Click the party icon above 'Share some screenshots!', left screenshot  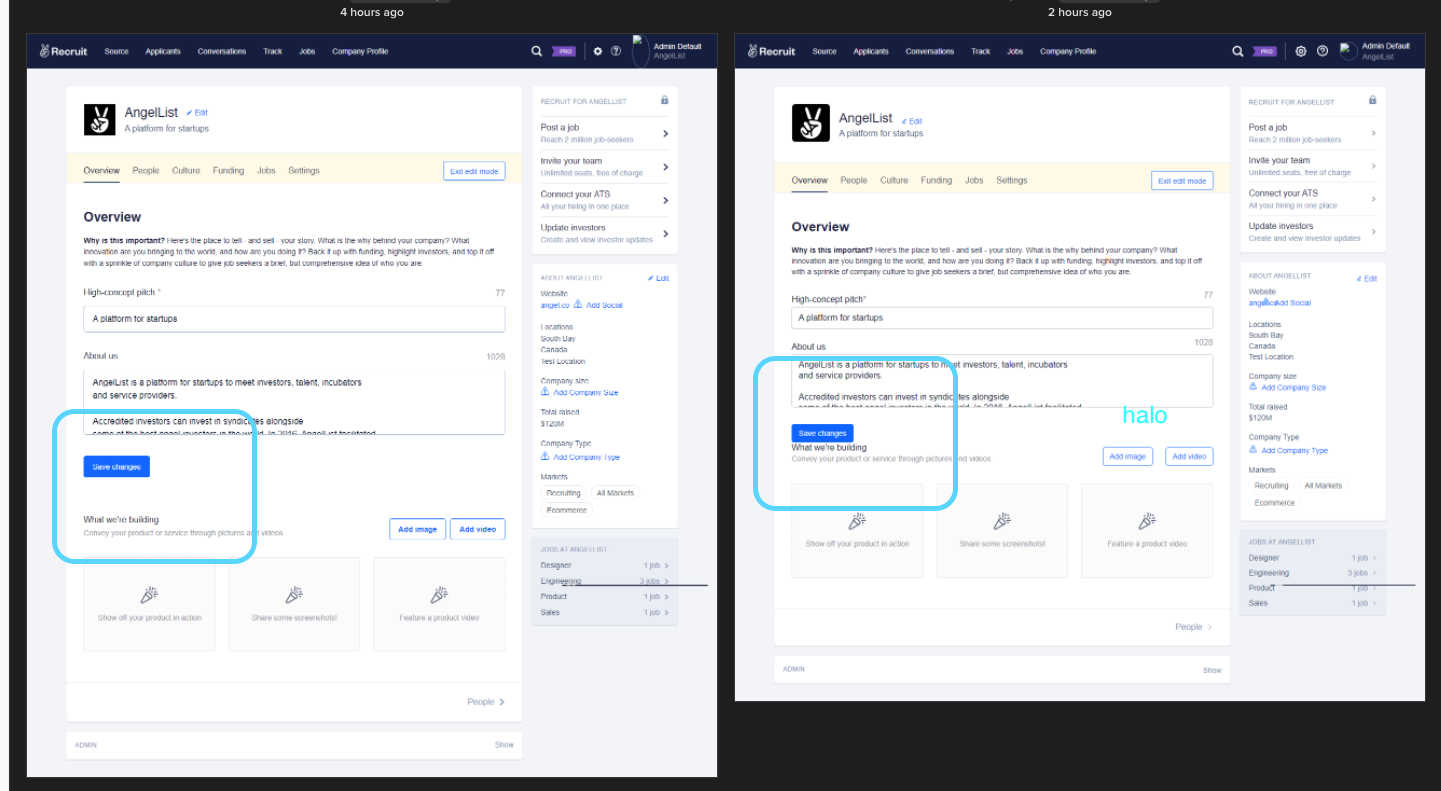294,595
